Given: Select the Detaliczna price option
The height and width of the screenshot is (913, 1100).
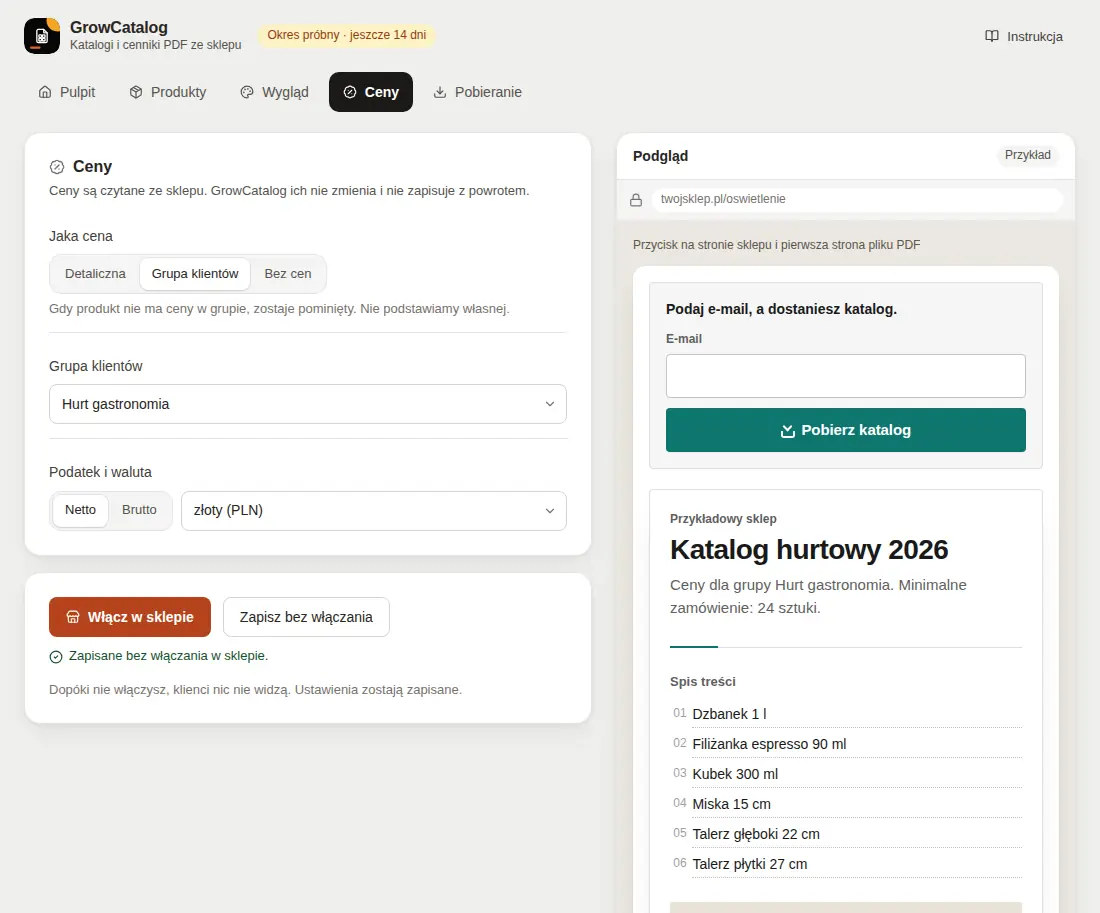Looking at the screenshot, I should click(x=95, y=274).
